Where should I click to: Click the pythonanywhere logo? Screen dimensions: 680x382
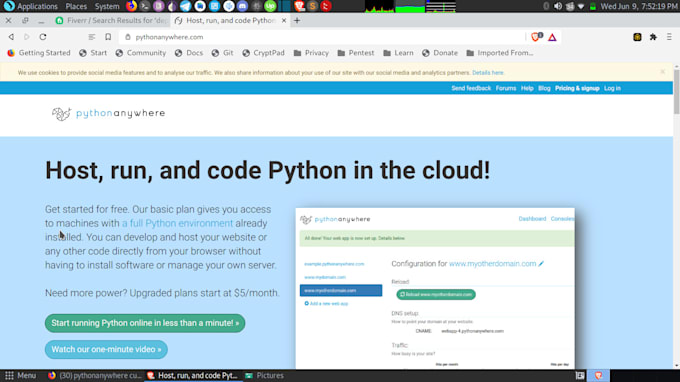tap(108, 114)
